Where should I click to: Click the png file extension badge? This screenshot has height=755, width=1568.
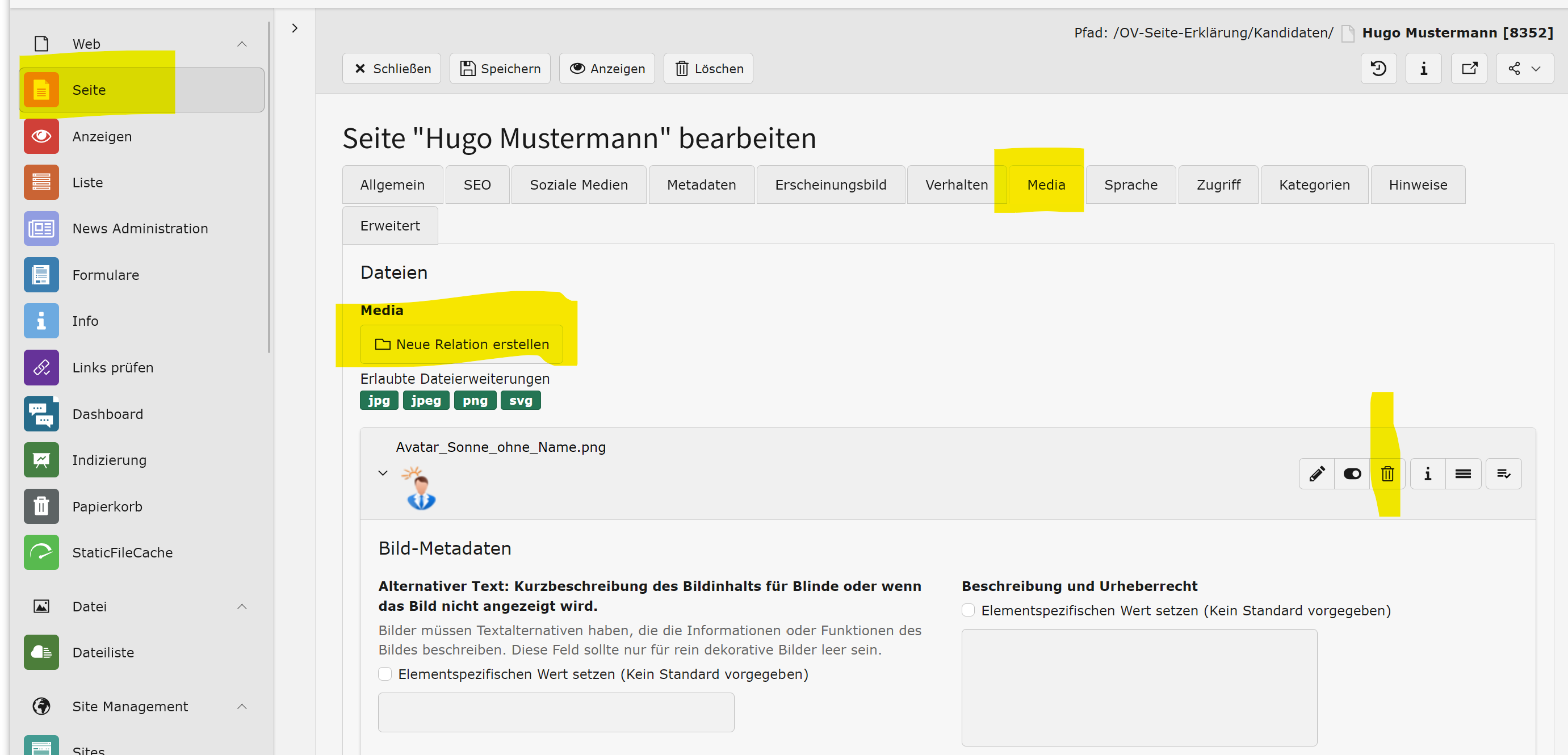[475, 401]
